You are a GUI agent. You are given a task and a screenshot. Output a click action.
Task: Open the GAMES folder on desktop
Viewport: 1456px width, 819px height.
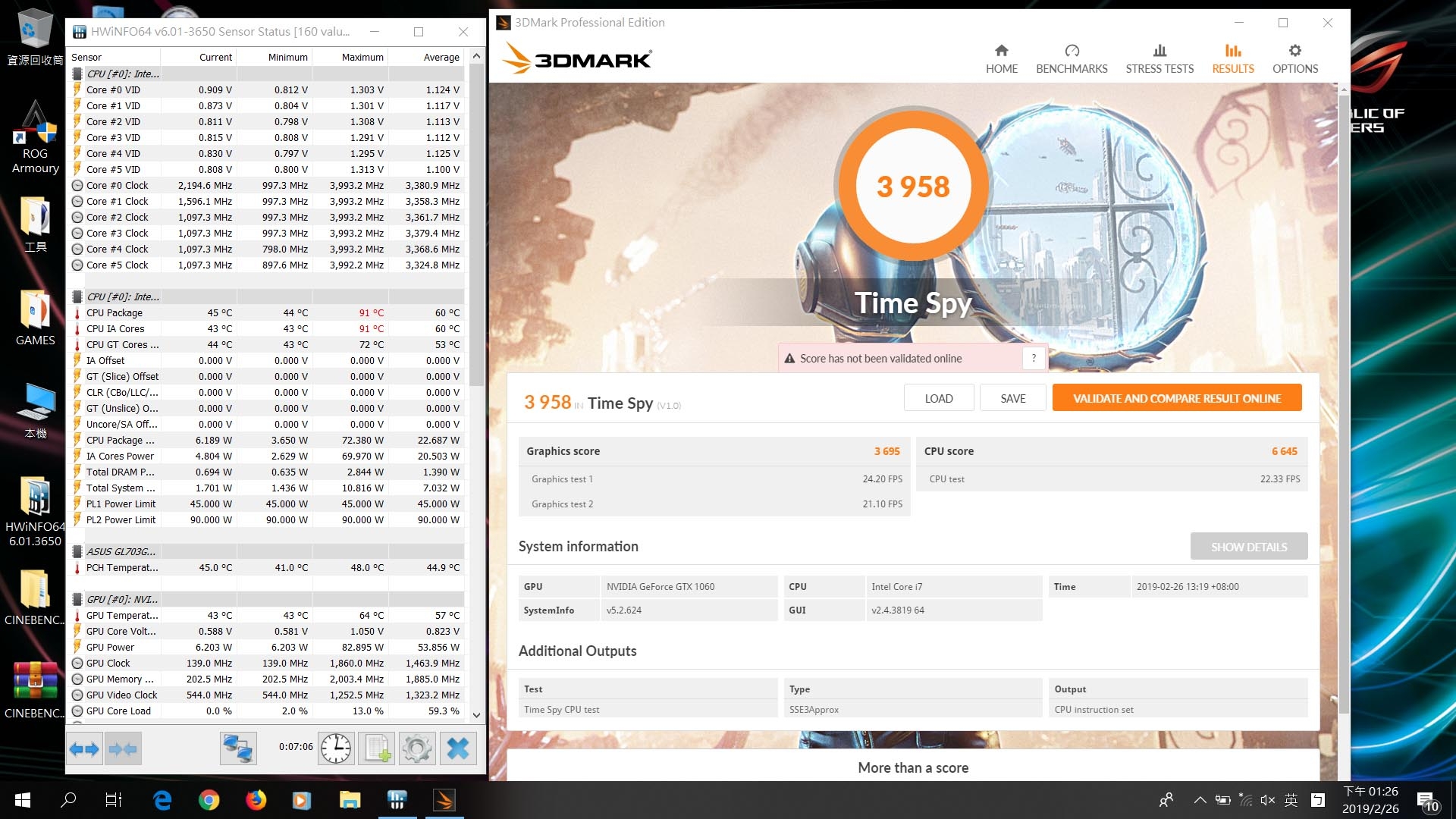tap(35, 318)
